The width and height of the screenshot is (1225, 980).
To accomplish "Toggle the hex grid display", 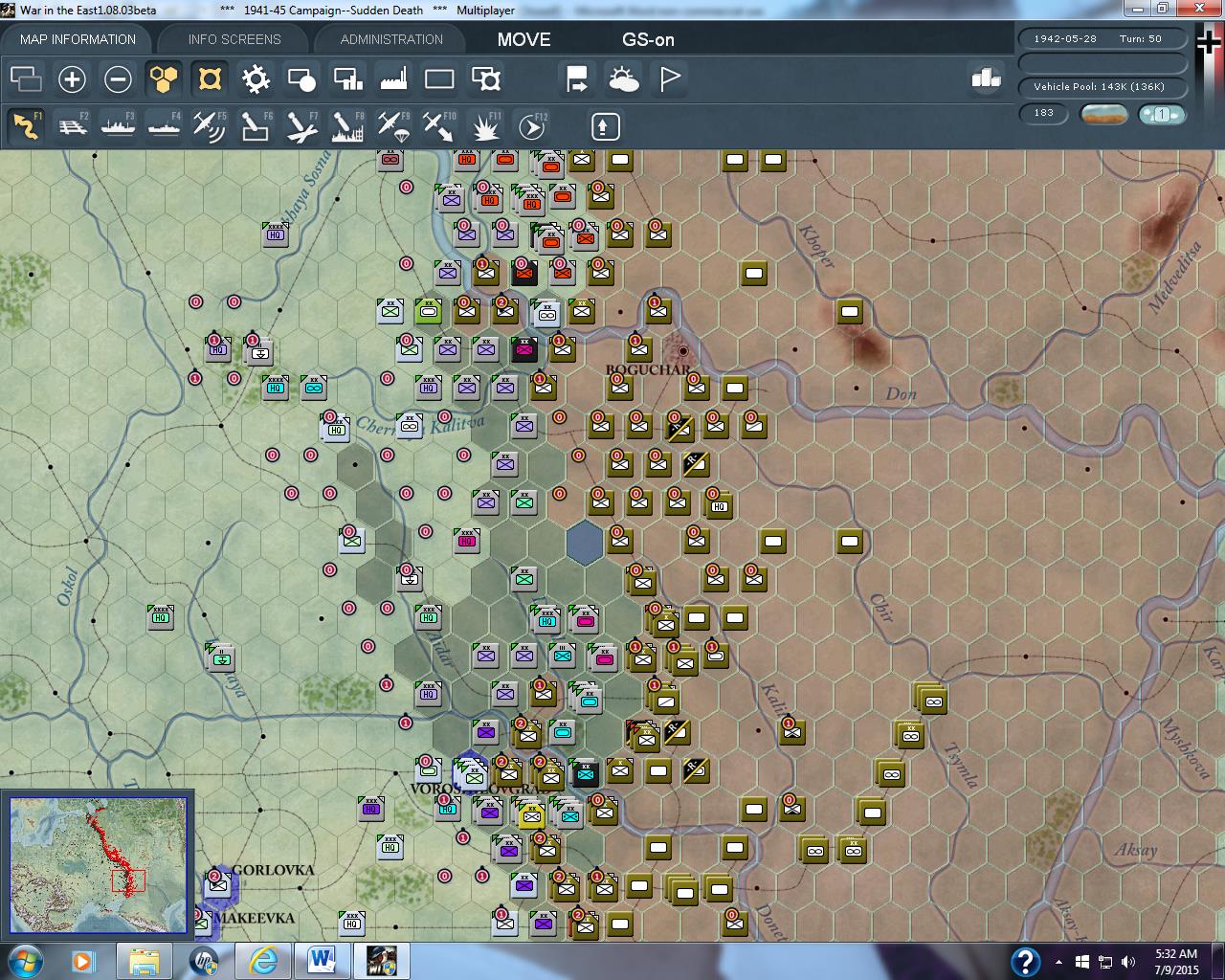I will [x=164, y=78].
